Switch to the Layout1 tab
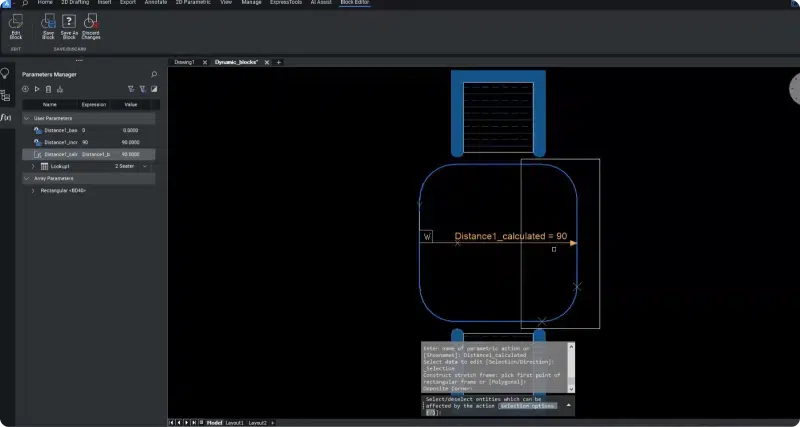 [x=236, y=423]
